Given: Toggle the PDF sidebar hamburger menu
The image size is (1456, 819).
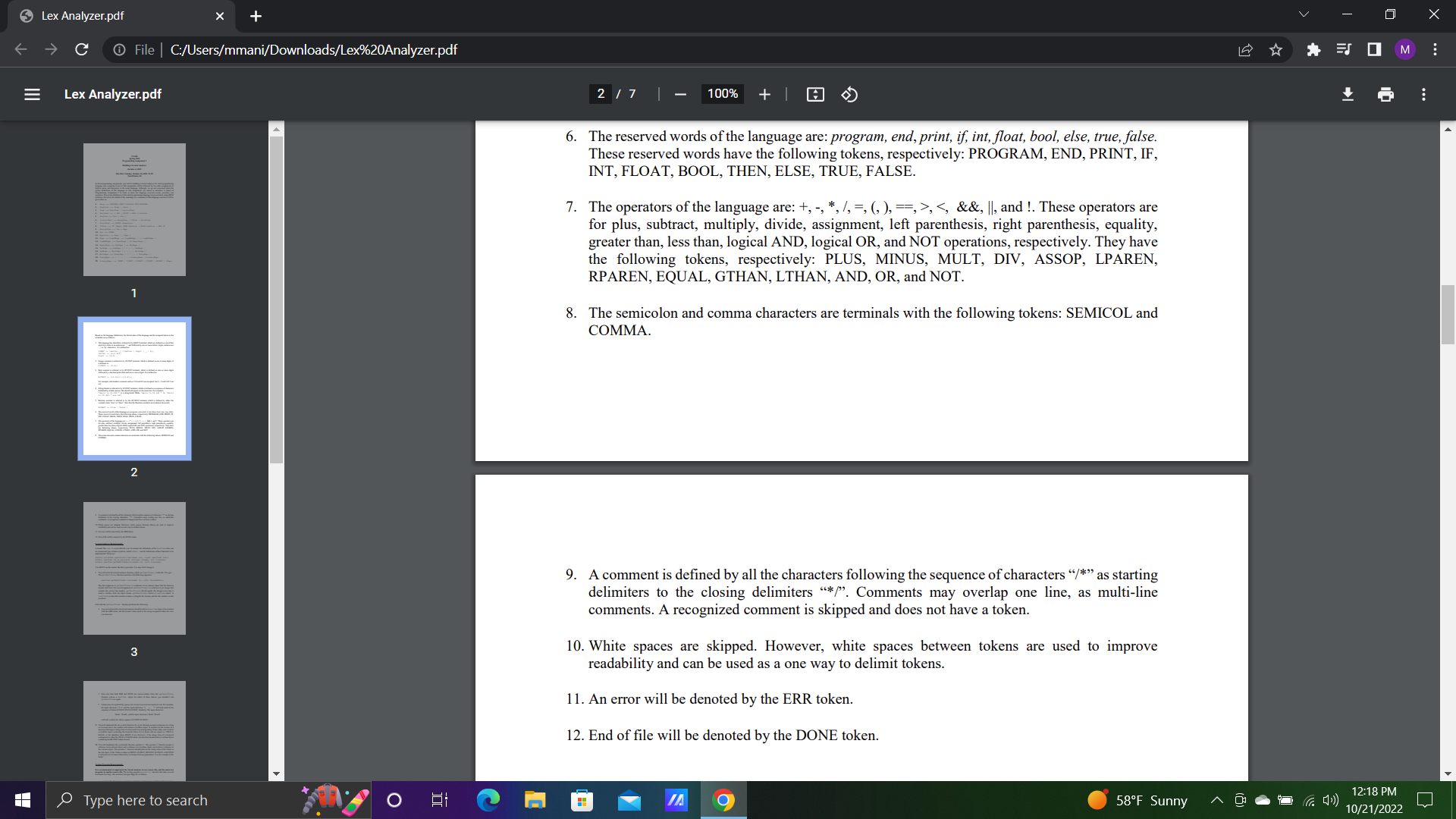Looking at the screenshot, I should pos(32,94).
